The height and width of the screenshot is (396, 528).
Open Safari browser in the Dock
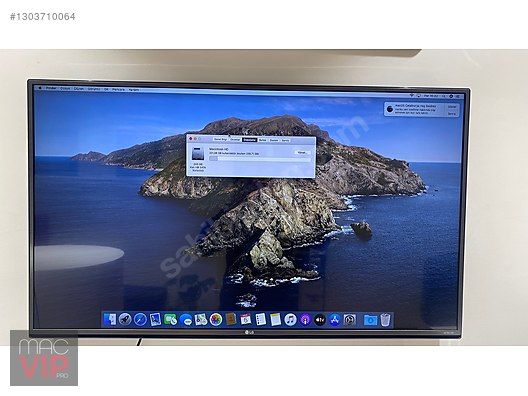(x=140, y=319)
